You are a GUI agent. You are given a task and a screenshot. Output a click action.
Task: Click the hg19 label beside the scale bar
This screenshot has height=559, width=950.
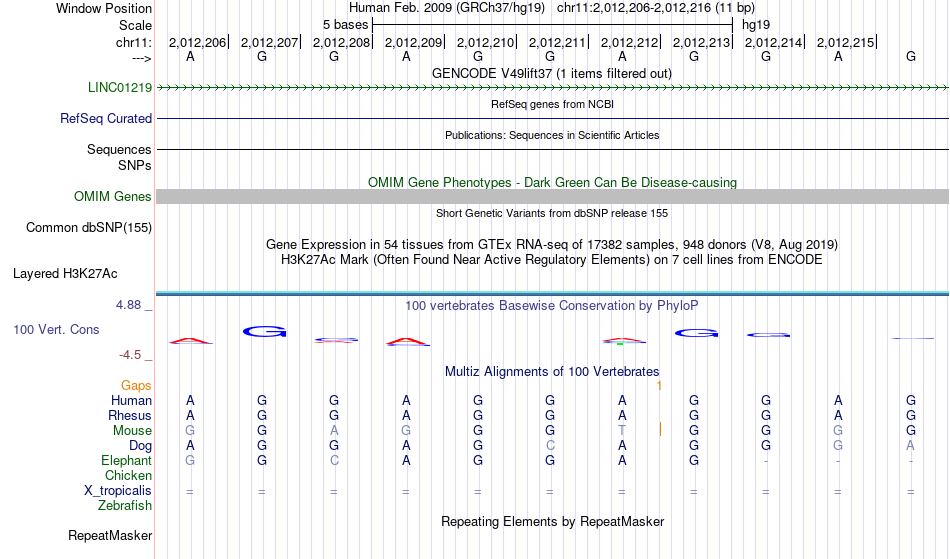click(756, 25)
